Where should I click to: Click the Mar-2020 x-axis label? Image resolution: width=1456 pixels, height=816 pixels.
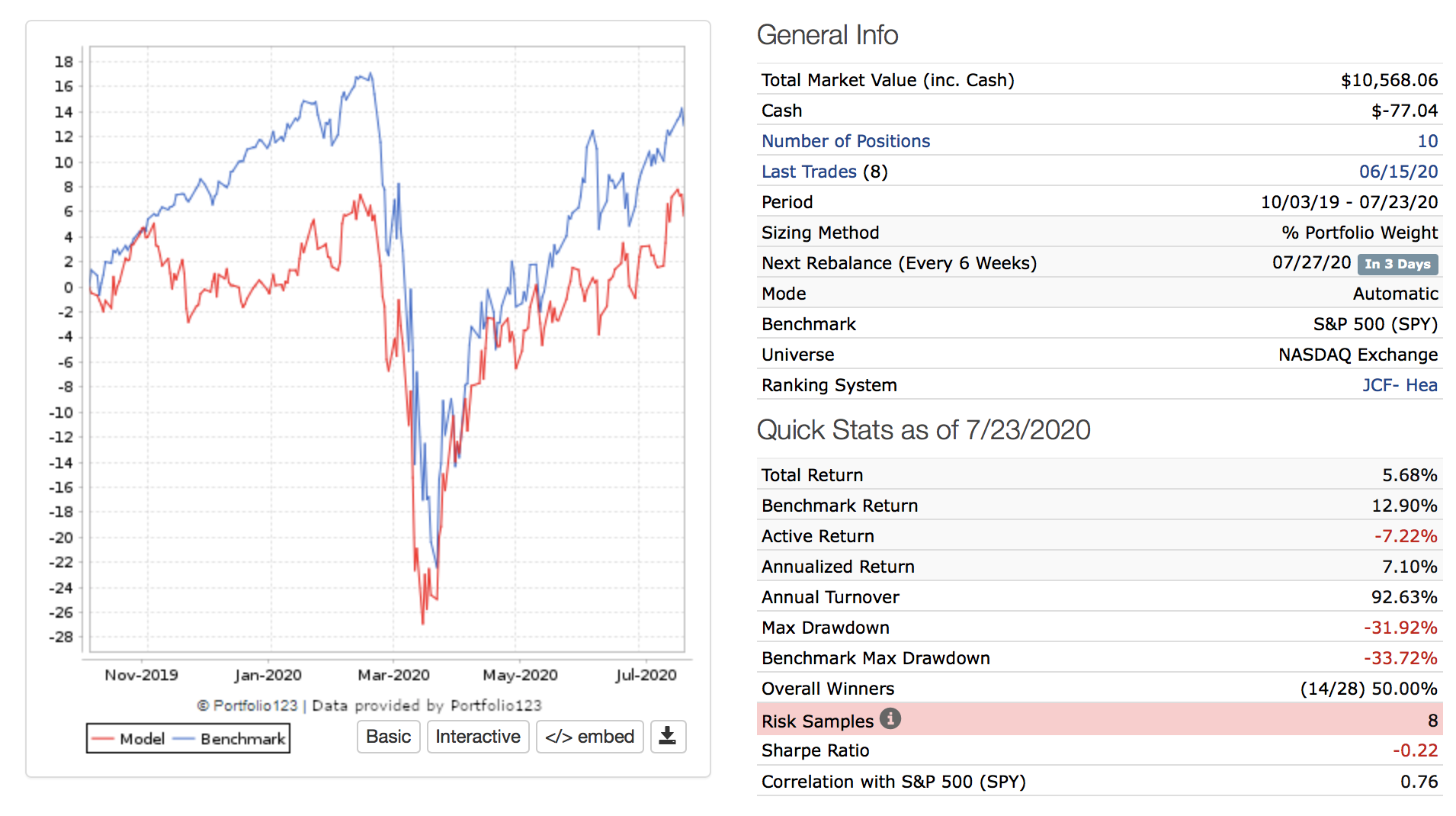[x=393, y=675]
